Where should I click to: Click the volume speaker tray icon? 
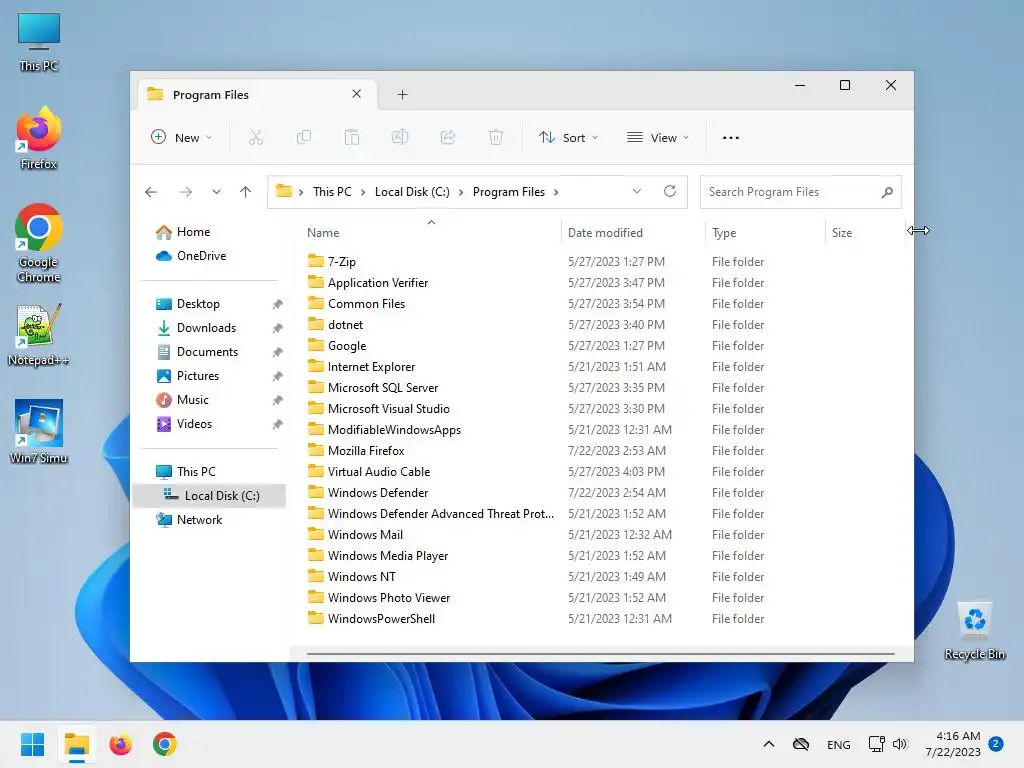pos(900,744)
